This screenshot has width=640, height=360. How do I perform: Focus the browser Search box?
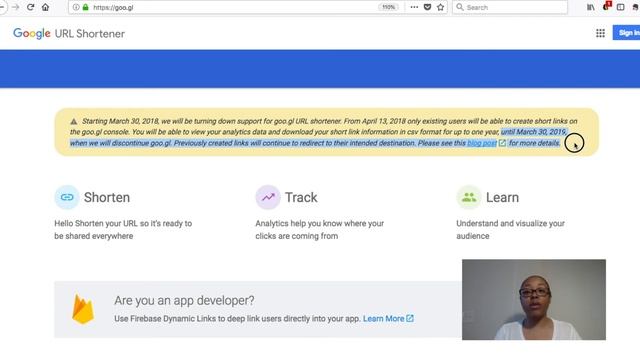[510, 7]
